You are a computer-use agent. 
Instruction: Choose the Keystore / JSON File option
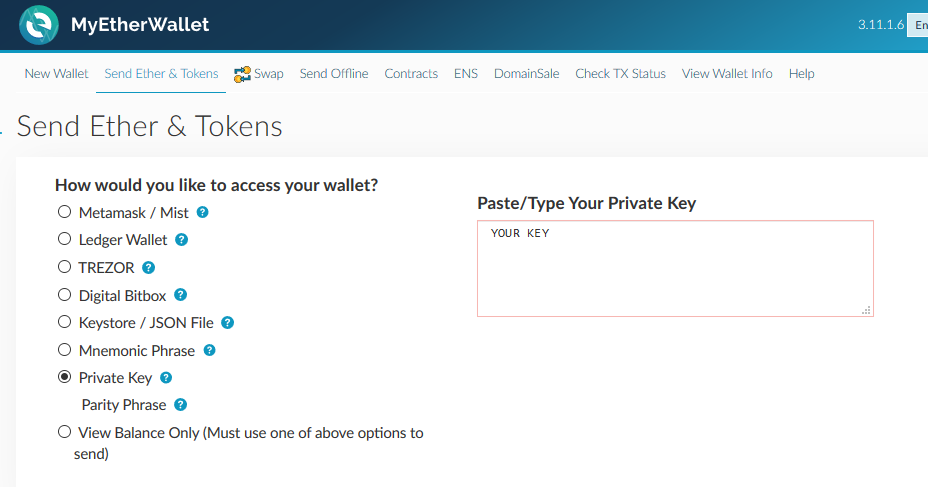click(65, 322)
